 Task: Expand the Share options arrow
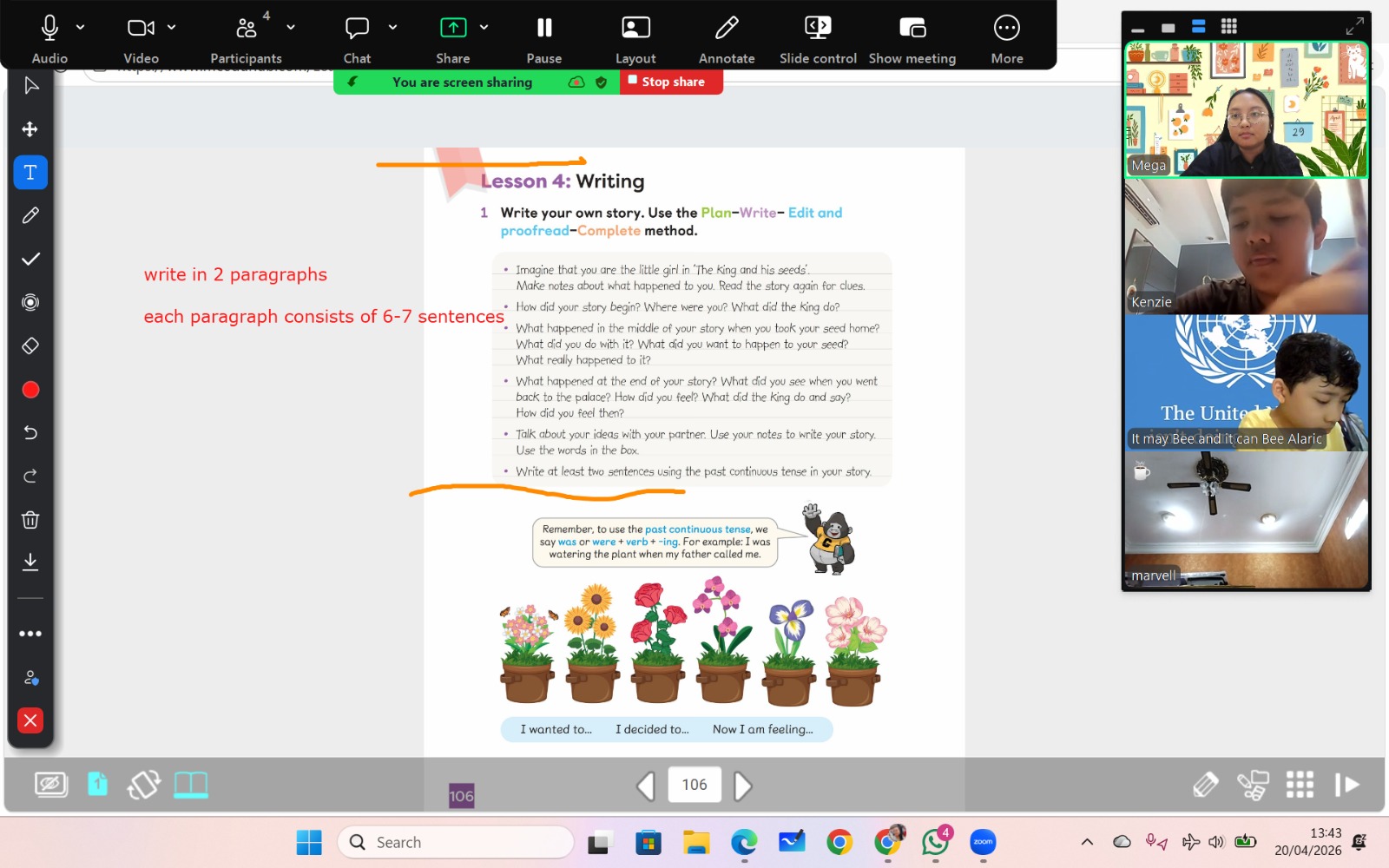484,28
